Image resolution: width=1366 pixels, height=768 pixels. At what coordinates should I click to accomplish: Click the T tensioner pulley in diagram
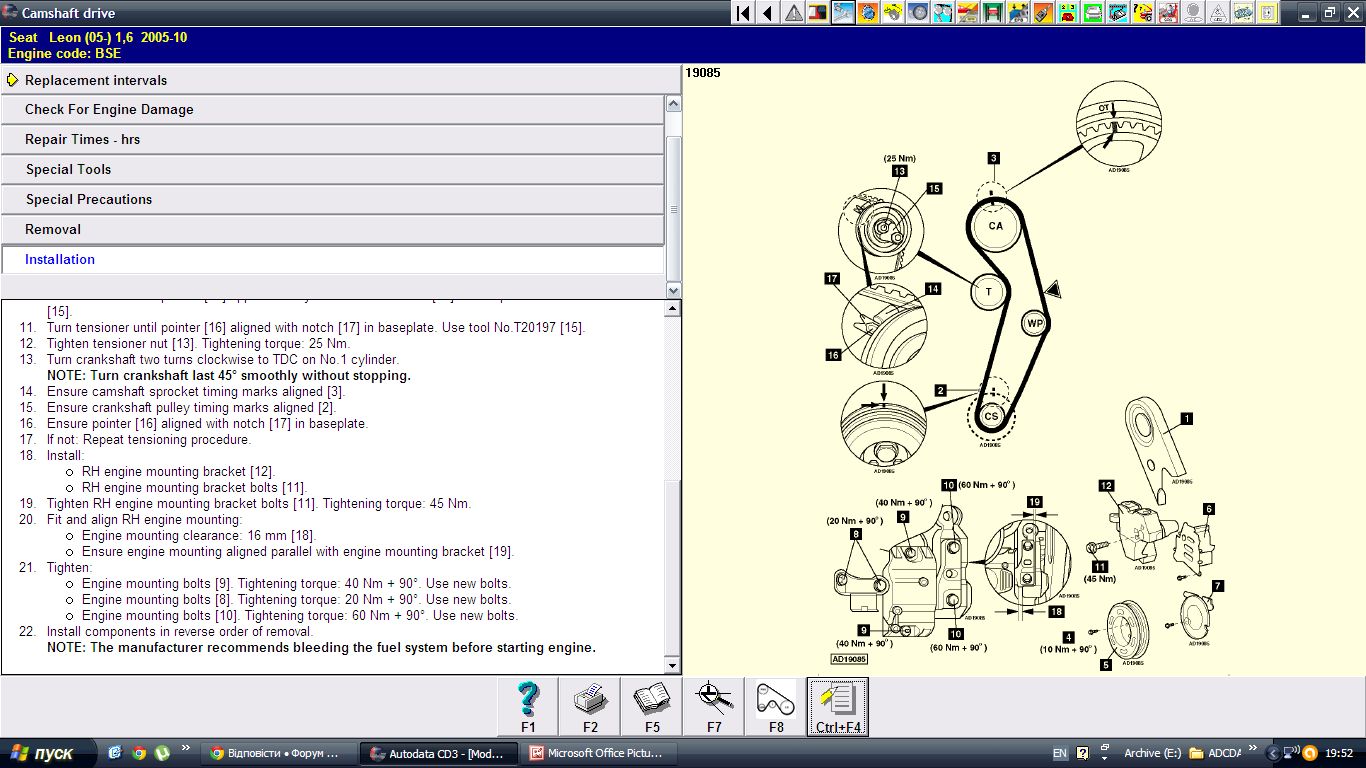tap(988, 292)
